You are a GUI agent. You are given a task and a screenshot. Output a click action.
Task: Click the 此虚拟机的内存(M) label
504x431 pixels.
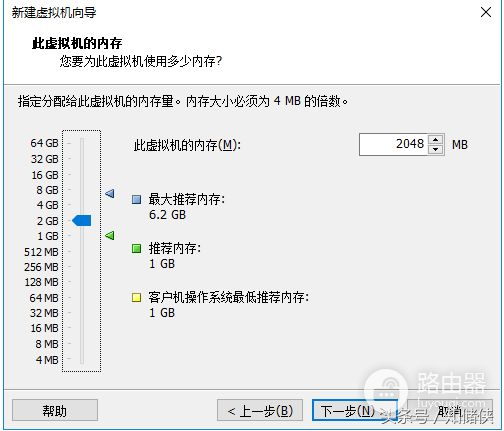coord(187,145)
